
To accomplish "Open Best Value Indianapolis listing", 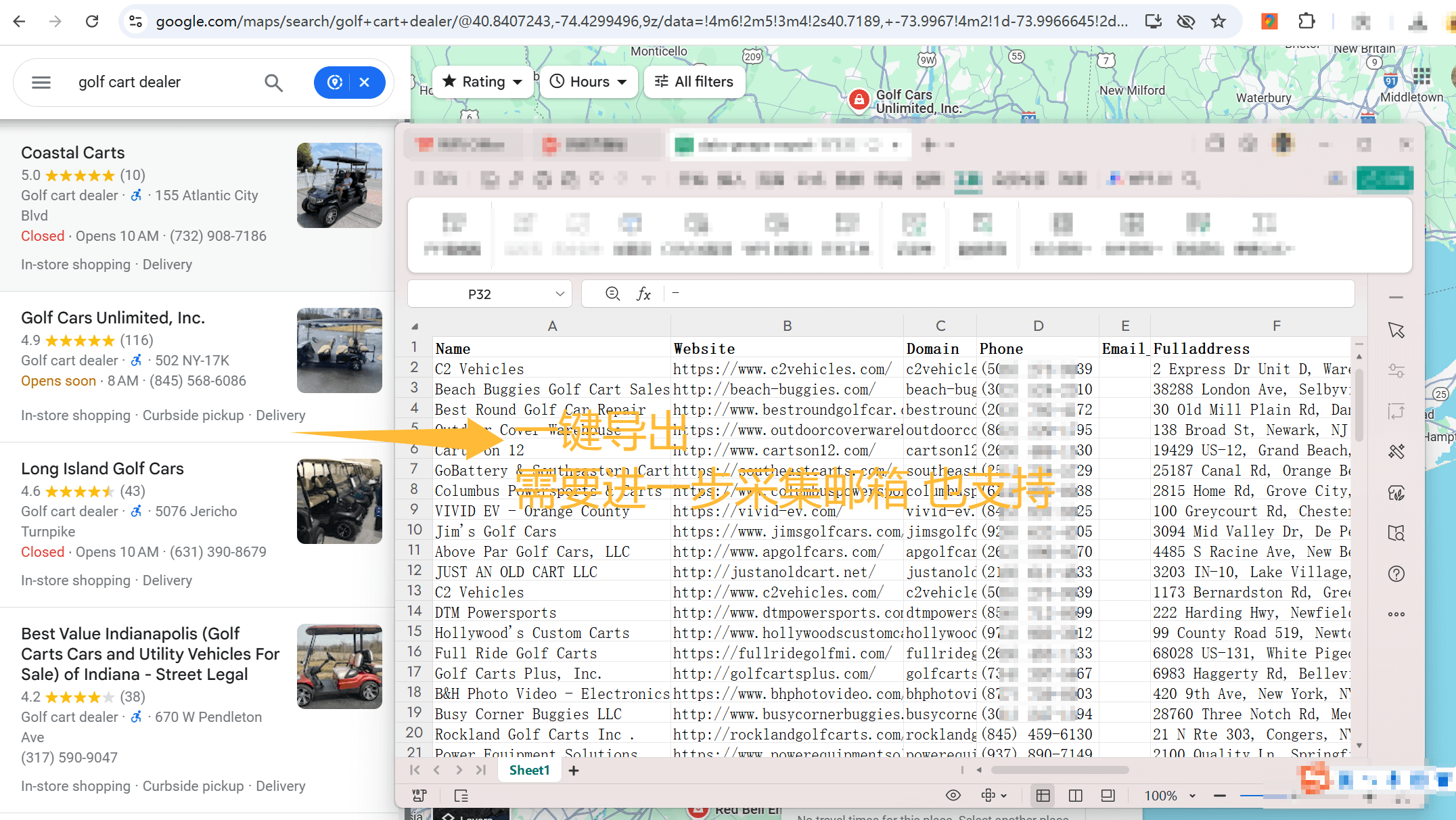I will [150, 654].
